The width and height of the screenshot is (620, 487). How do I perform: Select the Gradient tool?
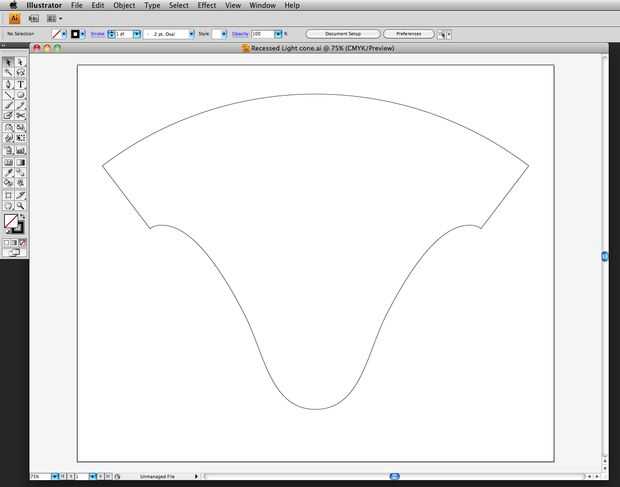click(x=21, y=162)
